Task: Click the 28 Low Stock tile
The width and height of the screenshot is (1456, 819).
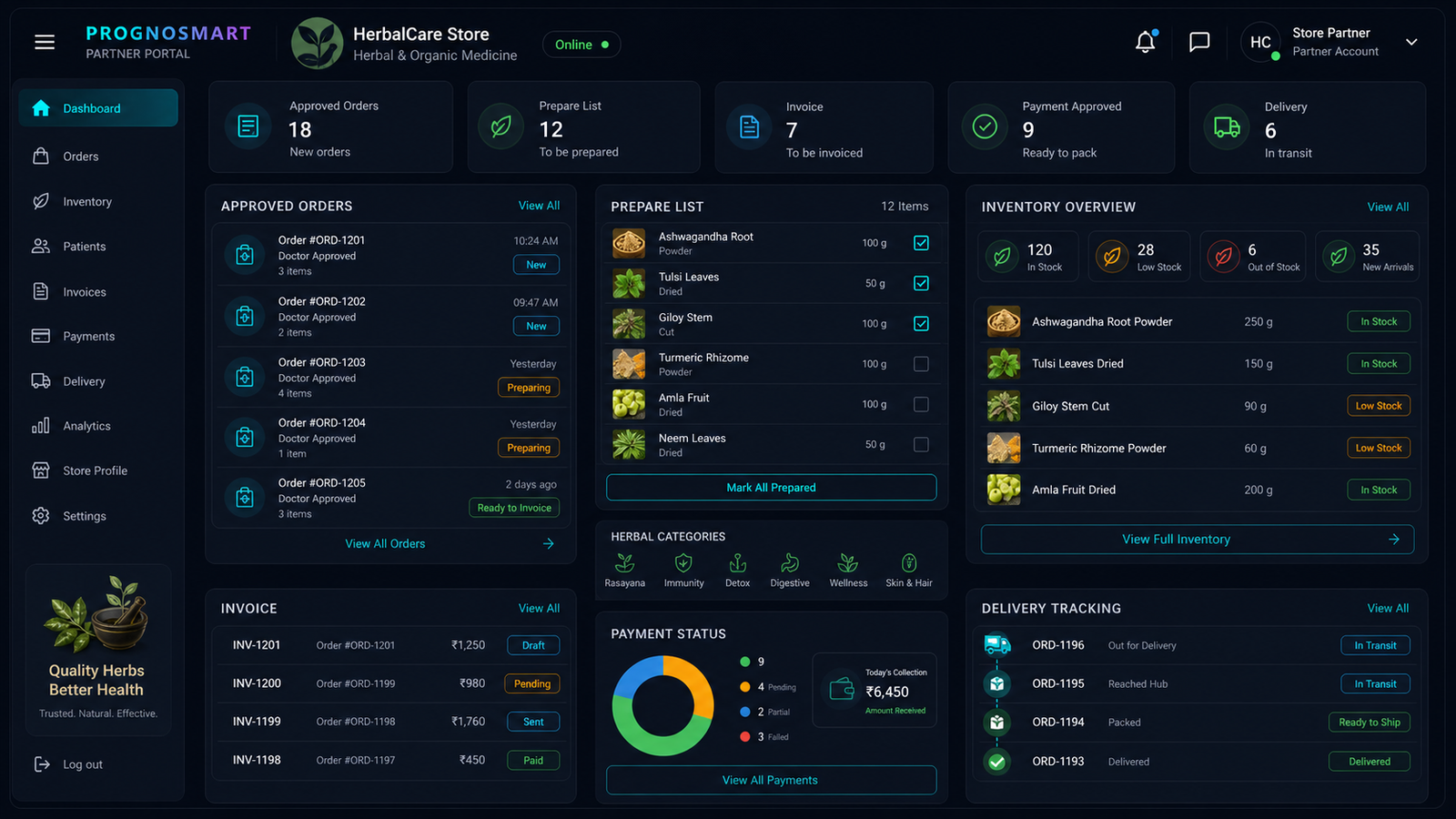Action: 1141,256
